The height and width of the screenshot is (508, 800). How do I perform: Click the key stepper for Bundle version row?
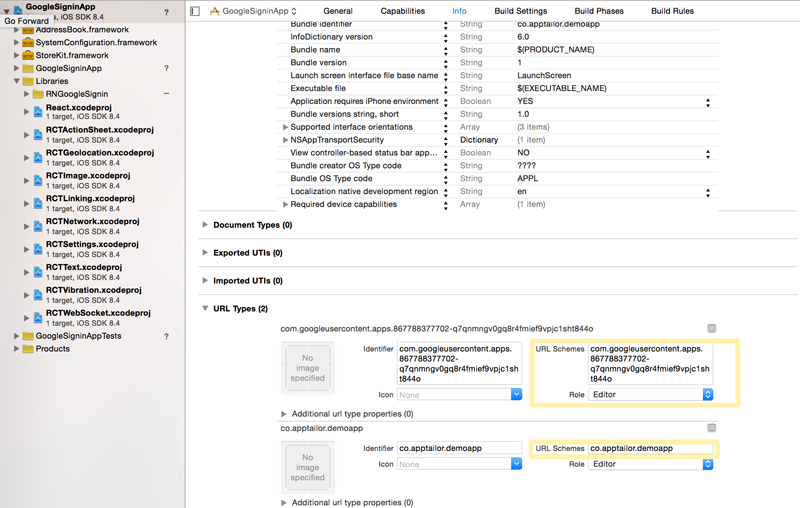click(445, 63)
